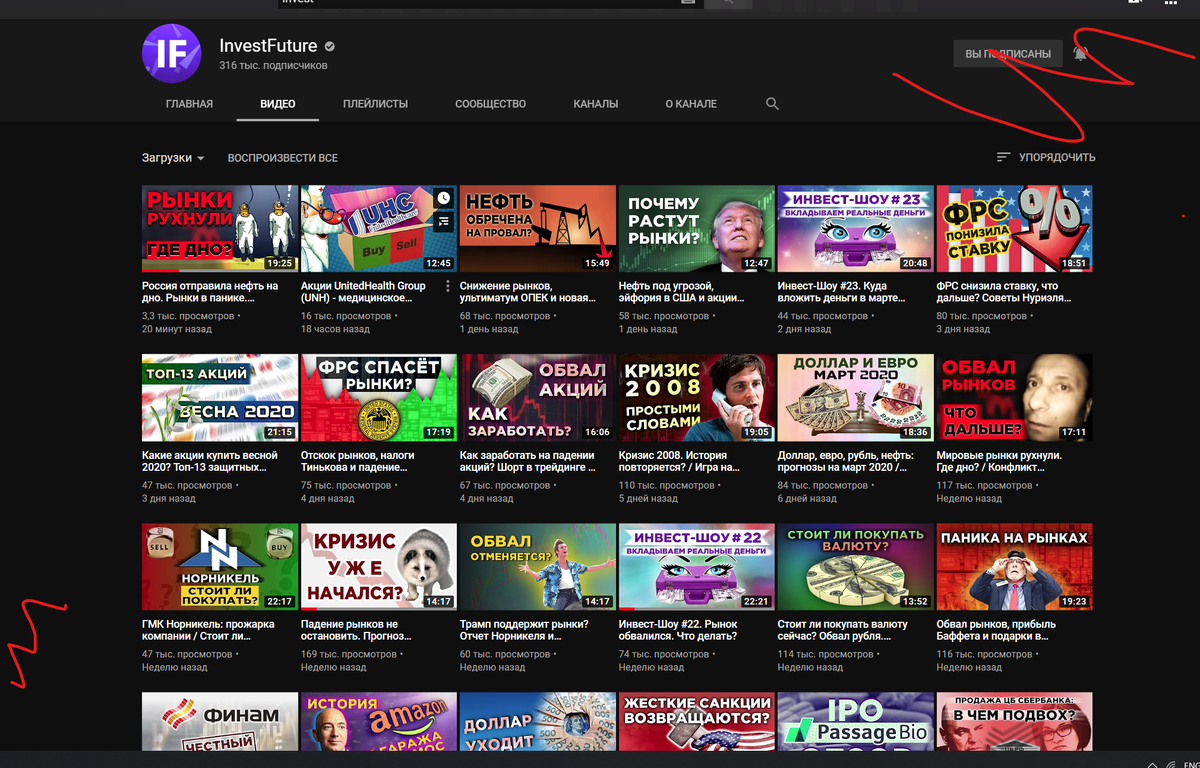Open 'Стоит ли покупать валюту?' thumbnail
This screenshot has height=768, width=1200.
point(856,567)
